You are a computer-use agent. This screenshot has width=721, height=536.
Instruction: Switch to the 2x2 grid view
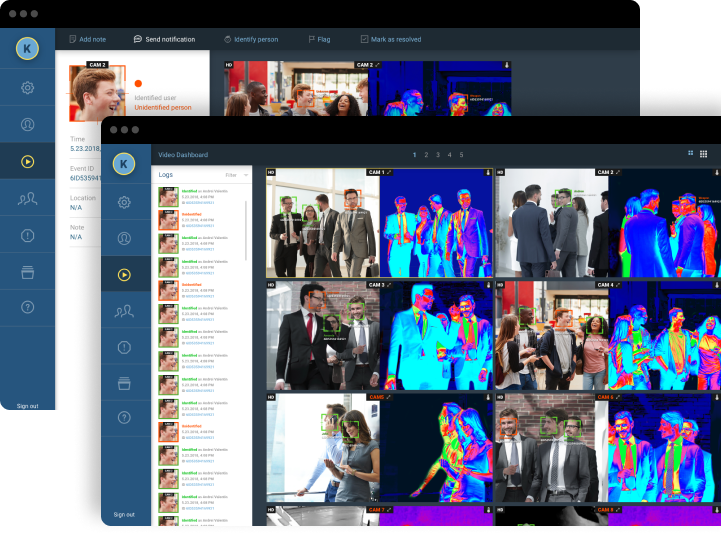[x=690, y=154]
